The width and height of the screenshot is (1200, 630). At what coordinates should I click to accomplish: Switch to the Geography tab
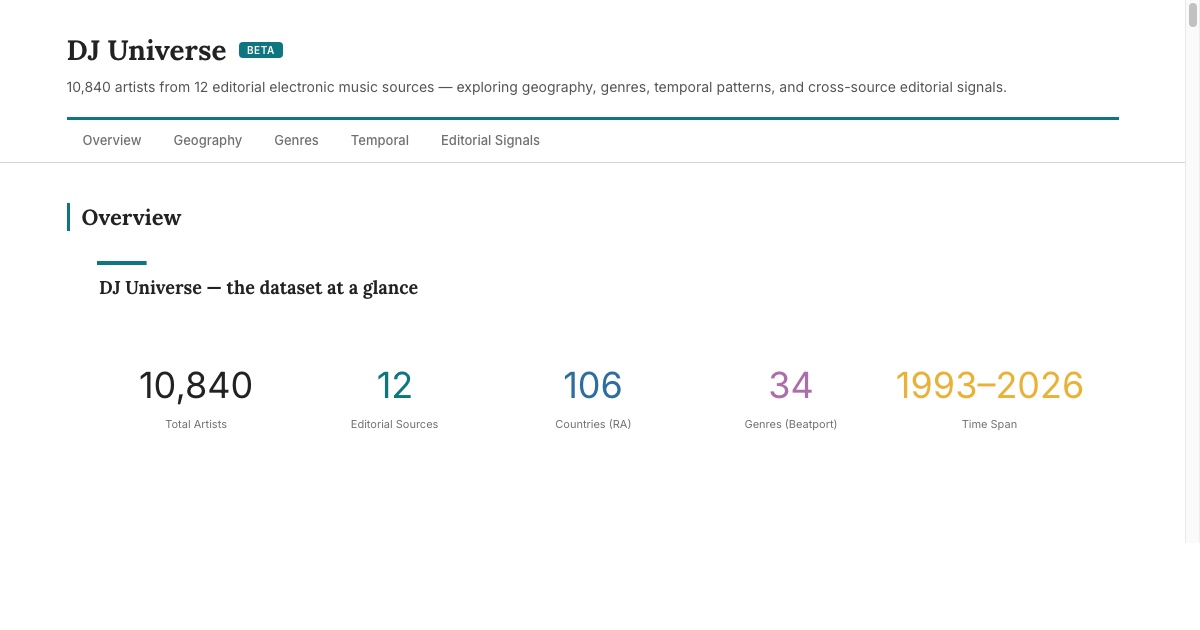207,140
